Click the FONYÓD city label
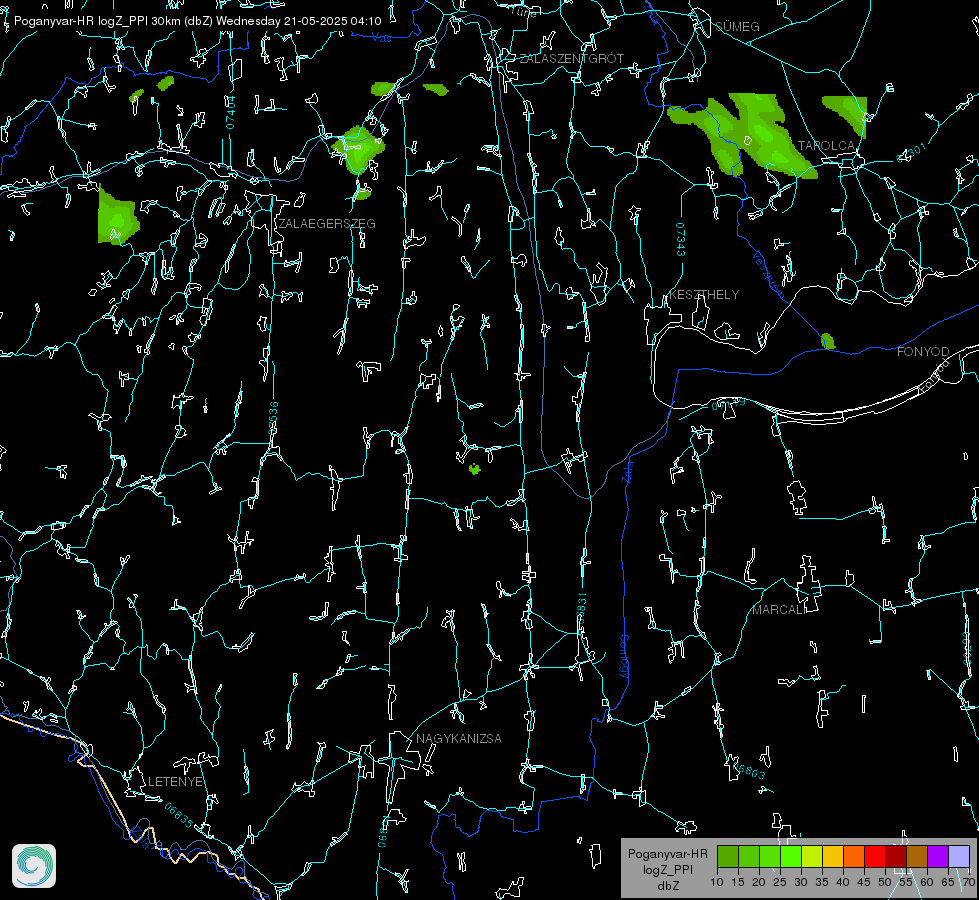979x900 pixels. [x=923, y=352]
